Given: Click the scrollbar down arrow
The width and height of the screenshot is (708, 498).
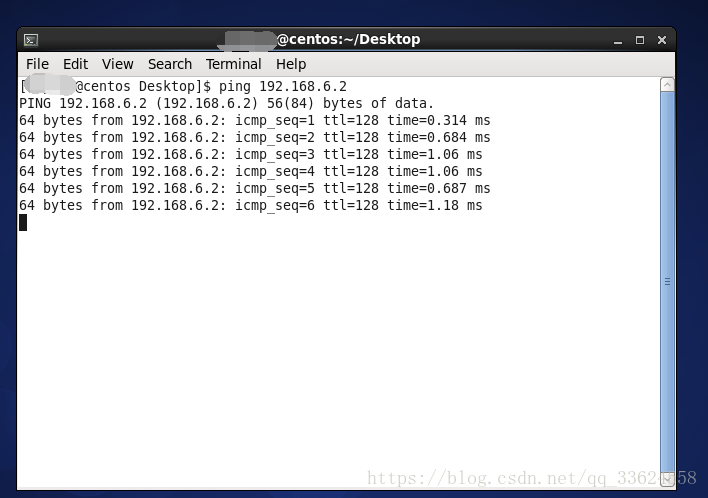Looking at the screenshot, I should pos(667,479).
